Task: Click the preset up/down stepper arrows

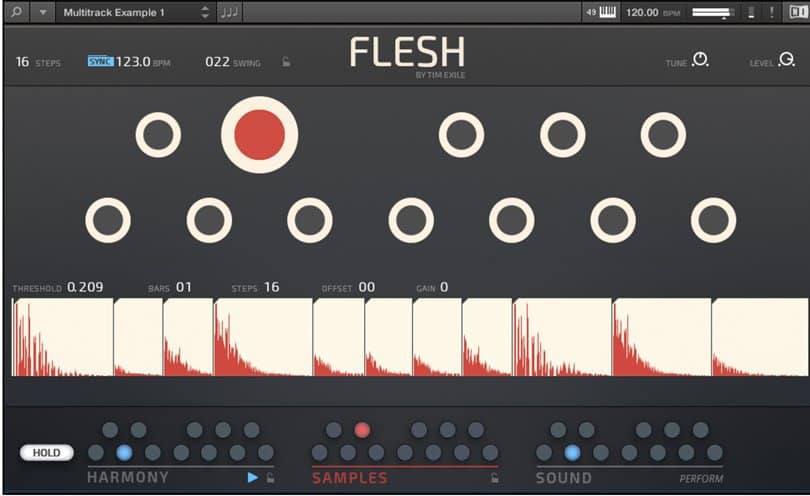Action: click(x=205, y=13)
